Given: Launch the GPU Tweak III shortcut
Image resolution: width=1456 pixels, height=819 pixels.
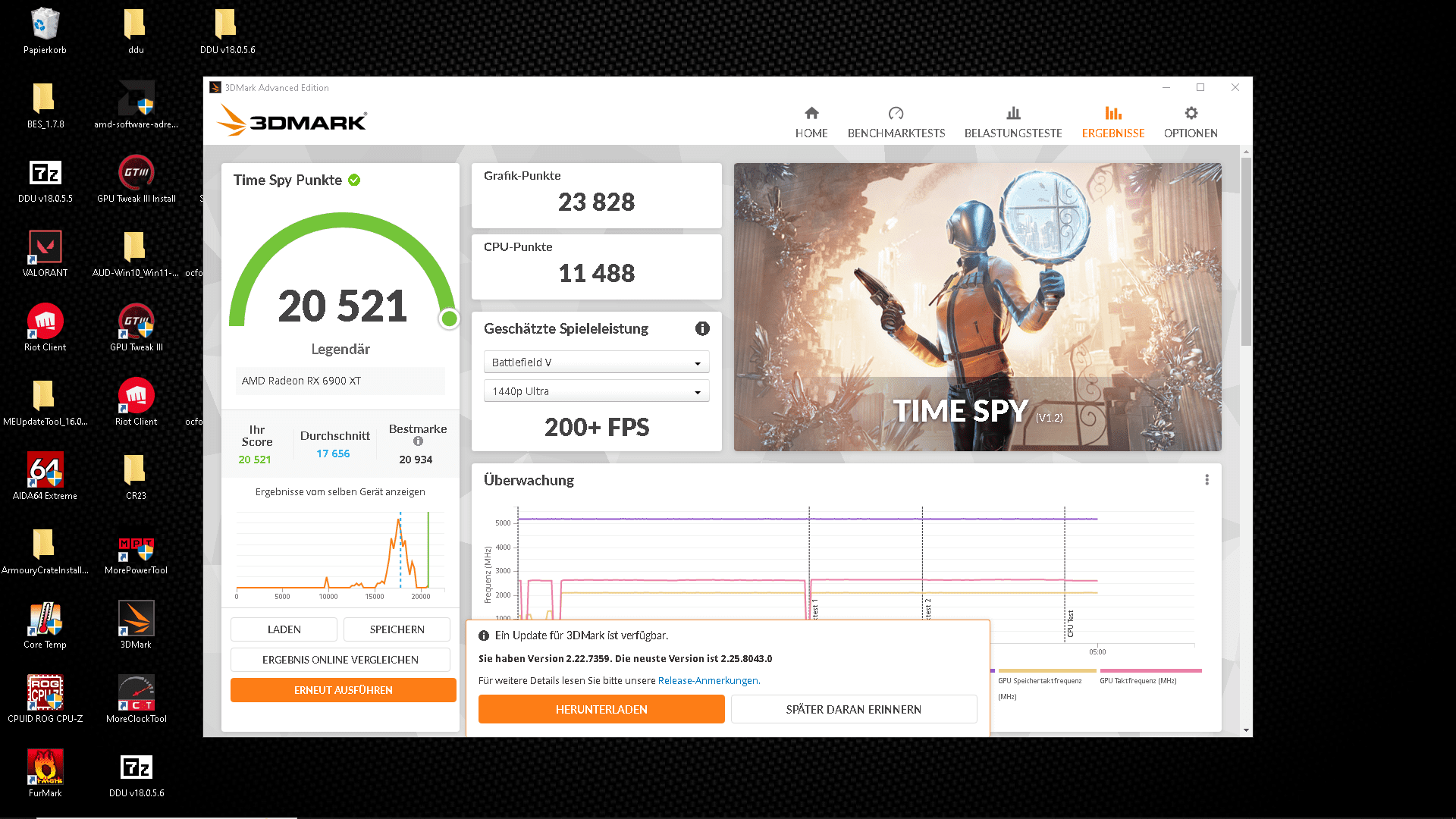Looking at the screenshot, I should (136, 328).
